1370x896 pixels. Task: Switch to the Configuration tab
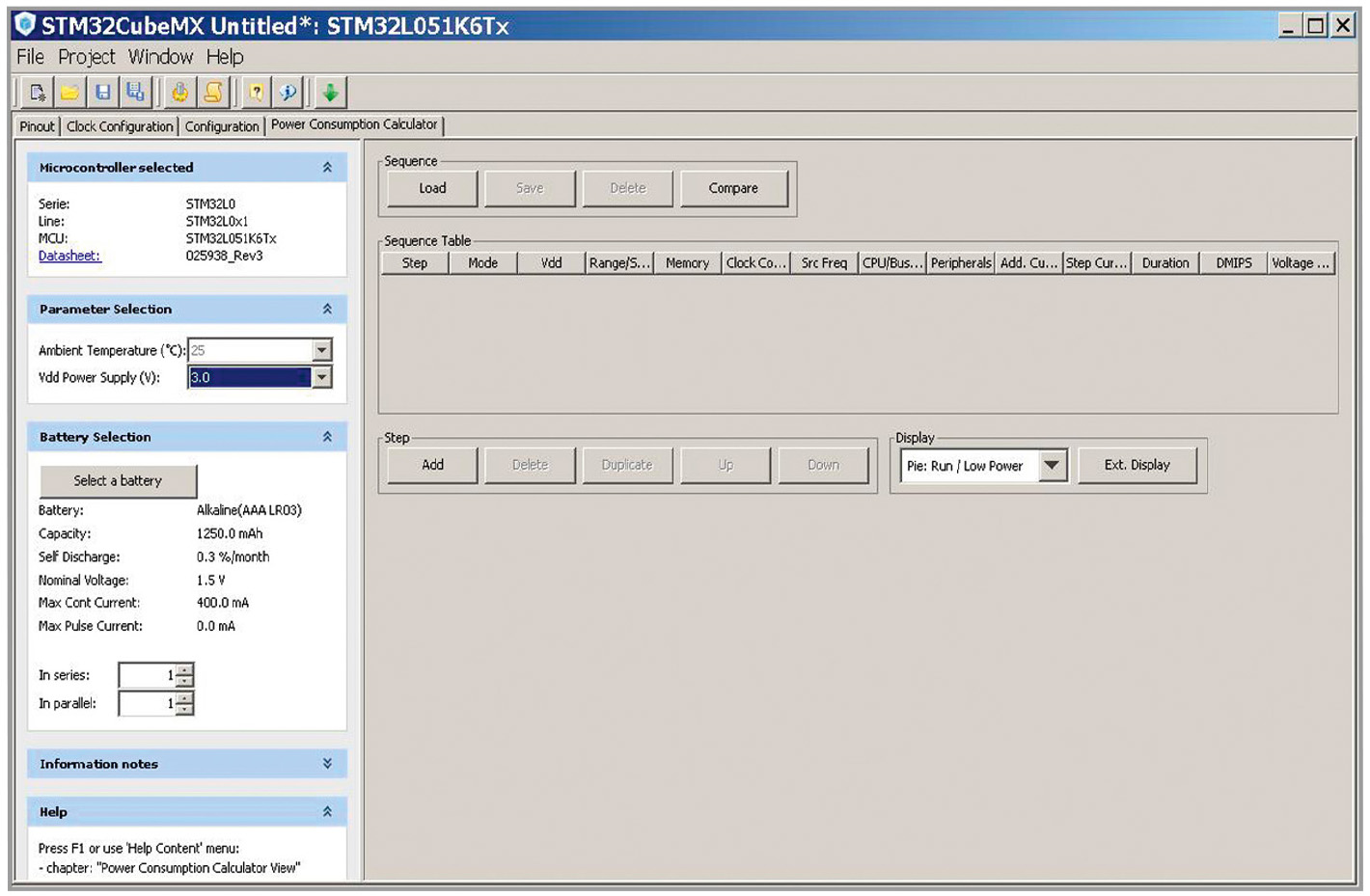222,126
